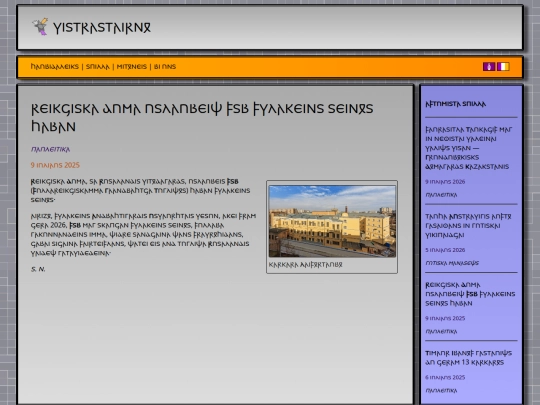
Task: Click the sidebar date with 5 and 2026
Action: tap(445, 250)
